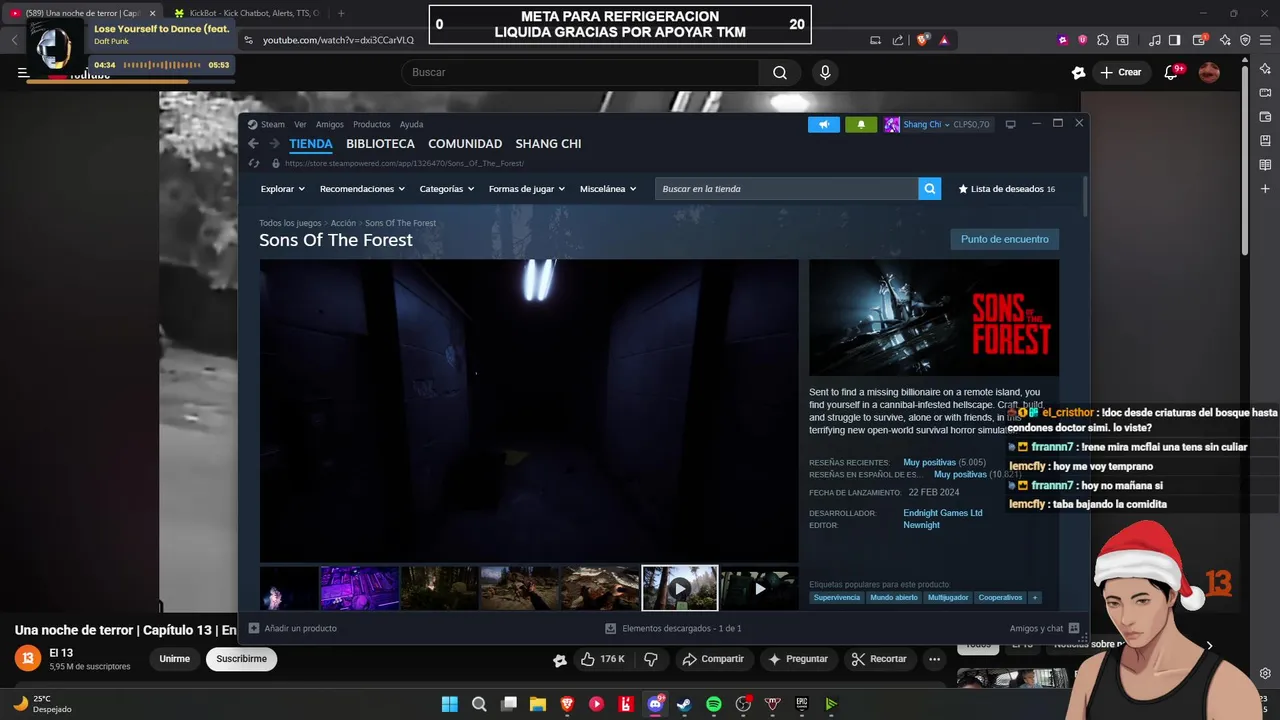This screenshot has height=720, width=1280.
Task: Expand the Explorar dropdown in Steam store
Action: point(283,189)
